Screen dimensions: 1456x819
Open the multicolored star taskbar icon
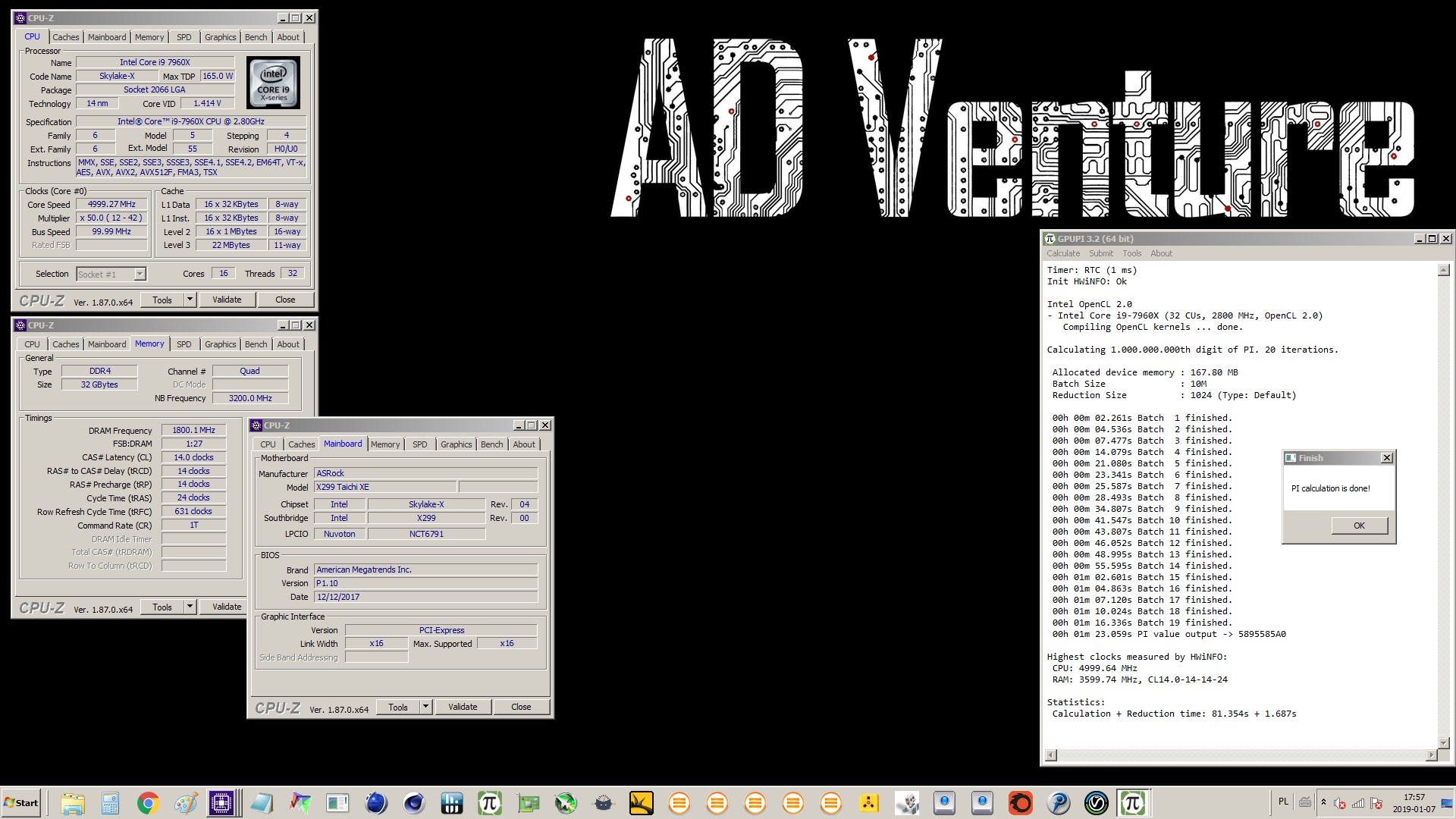[x=300, y=803]
